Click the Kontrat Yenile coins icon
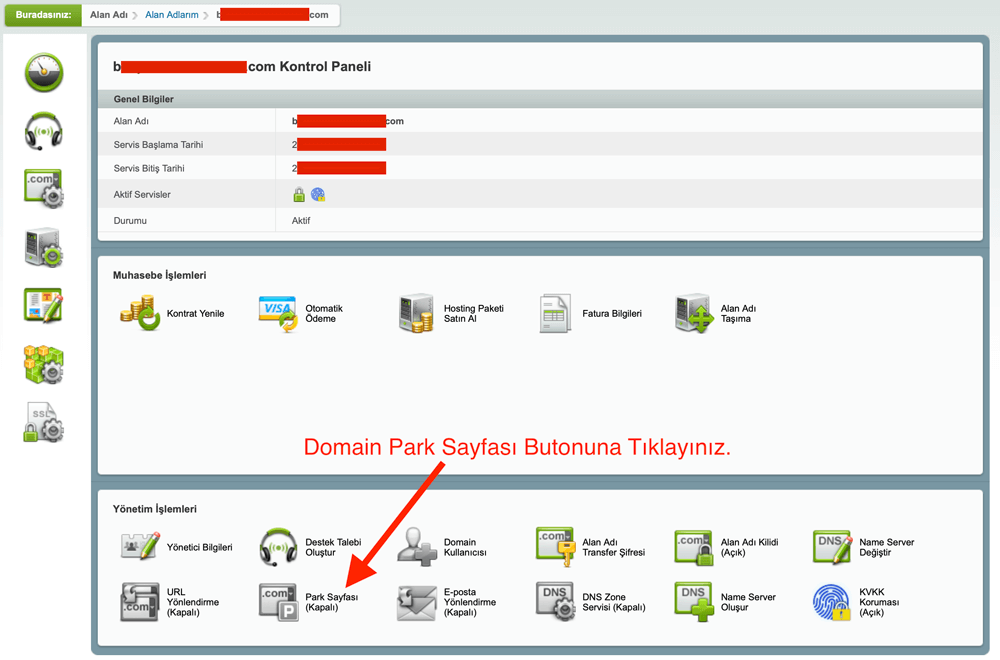Viewport: 1000px width, 660px height. point(140,313)
